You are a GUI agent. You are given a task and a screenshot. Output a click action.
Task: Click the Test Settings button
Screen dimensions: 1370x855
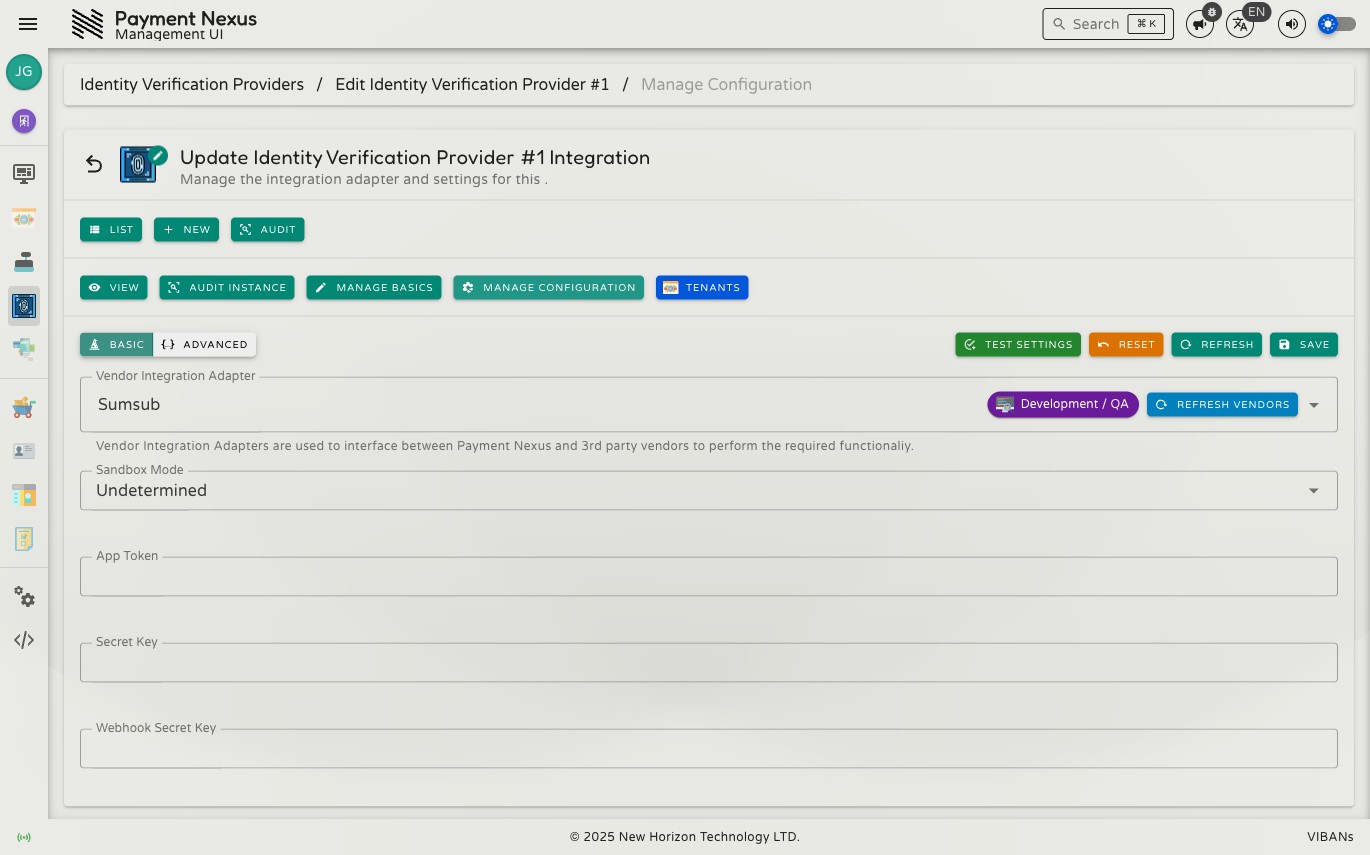pos(1018,344)
